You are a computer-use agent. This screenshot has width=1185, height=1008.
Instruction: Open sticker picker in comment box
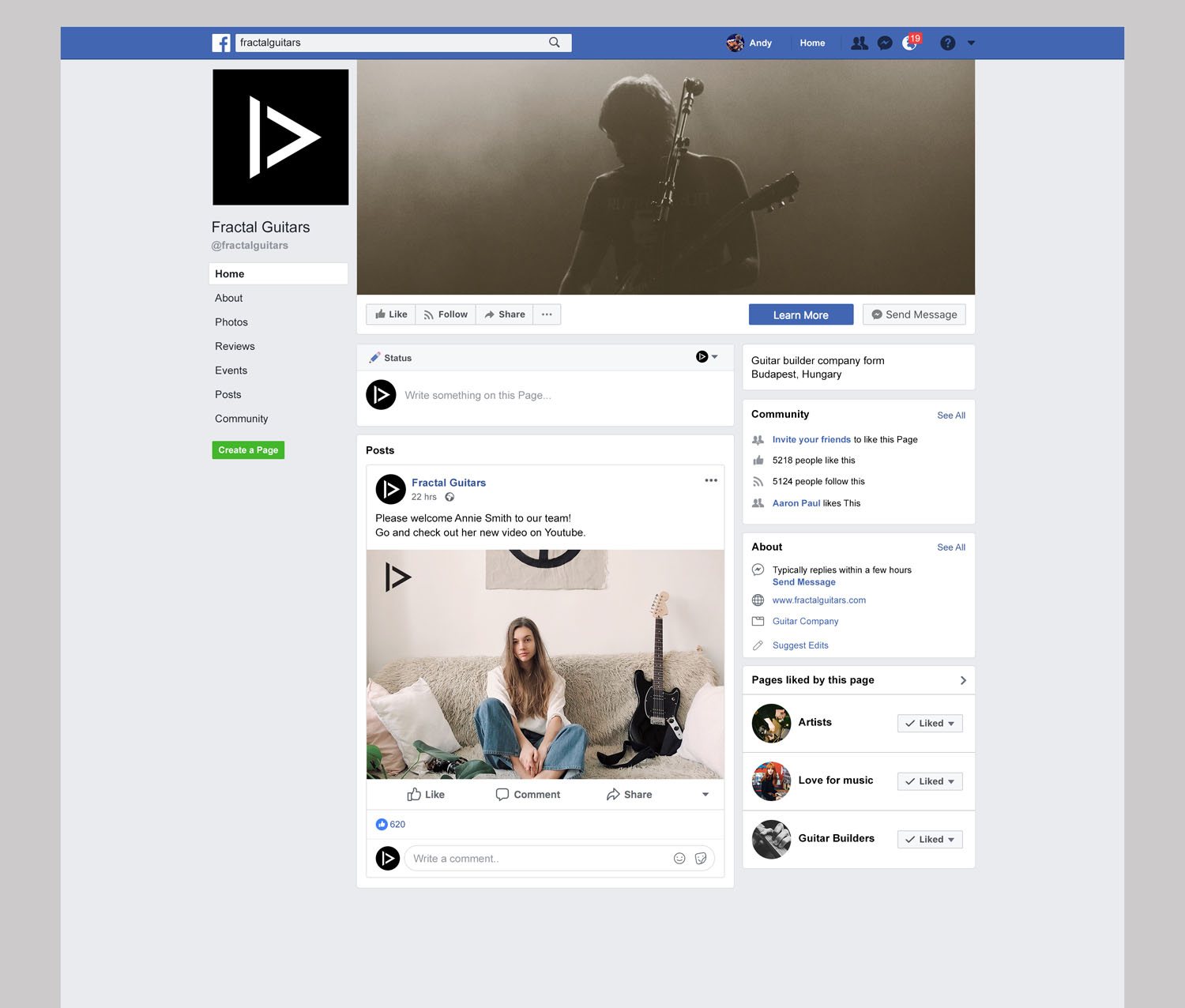click(701, 859)
